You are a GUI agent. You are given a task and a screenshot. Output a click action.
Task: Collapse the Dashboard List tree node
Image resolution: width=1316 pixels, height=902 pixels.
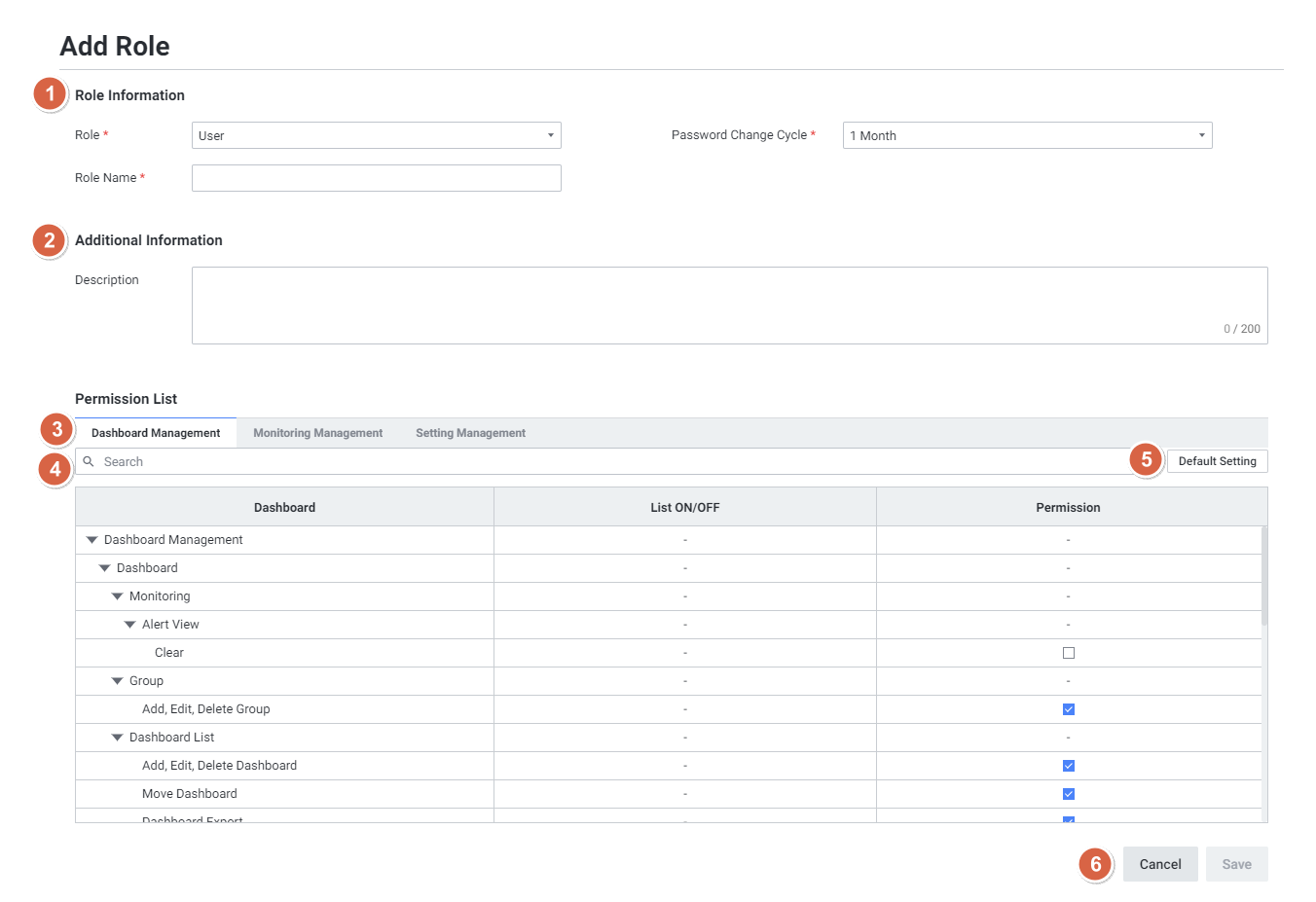point(117,738)
